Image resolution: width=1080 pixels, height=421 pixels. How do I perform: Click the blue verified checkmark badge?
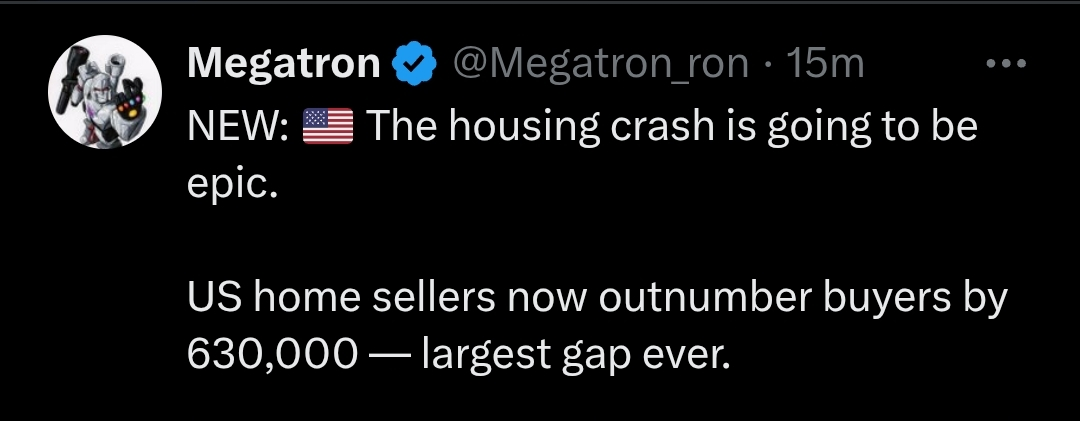point(414,64)
